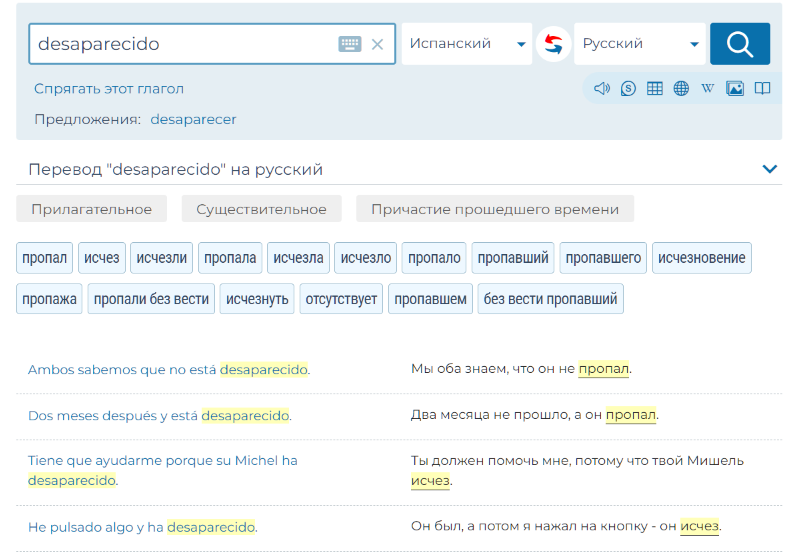The image size is (801, 552).
Task: Open image search icon
Action: [735, 88]
